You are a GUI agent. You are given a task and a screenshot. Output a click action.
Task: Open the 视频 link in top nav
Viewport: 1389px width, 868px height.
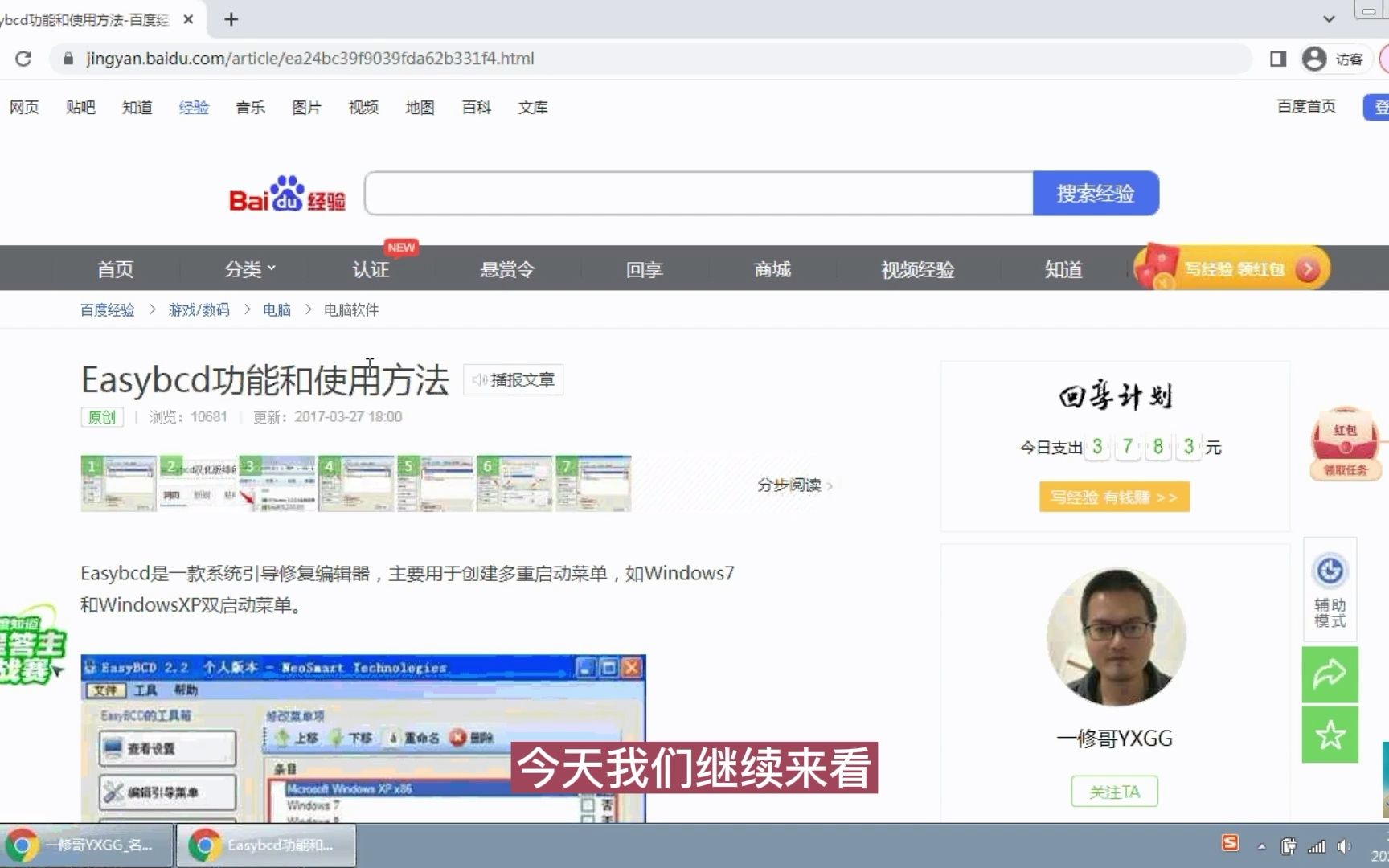pyautogui.click(x=363, y=107)
